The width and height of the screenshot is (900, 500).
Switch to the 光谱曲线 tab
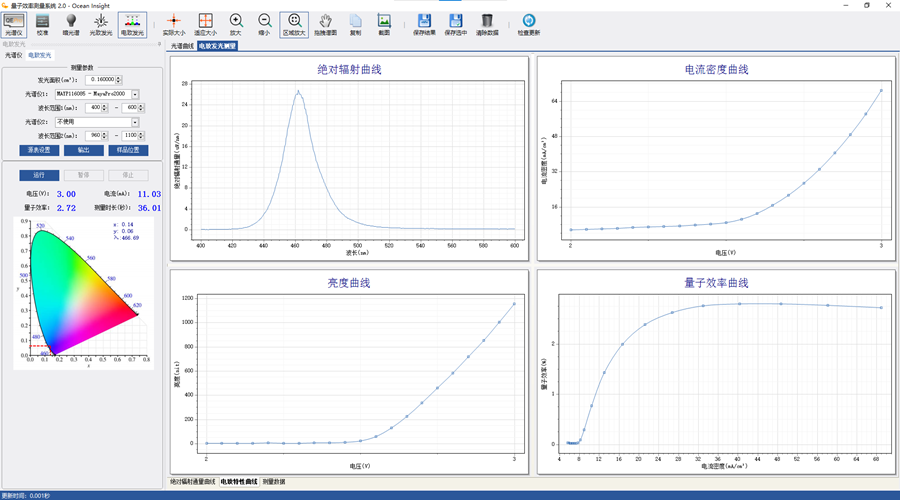pyautogui.click(x=181, y=46)
